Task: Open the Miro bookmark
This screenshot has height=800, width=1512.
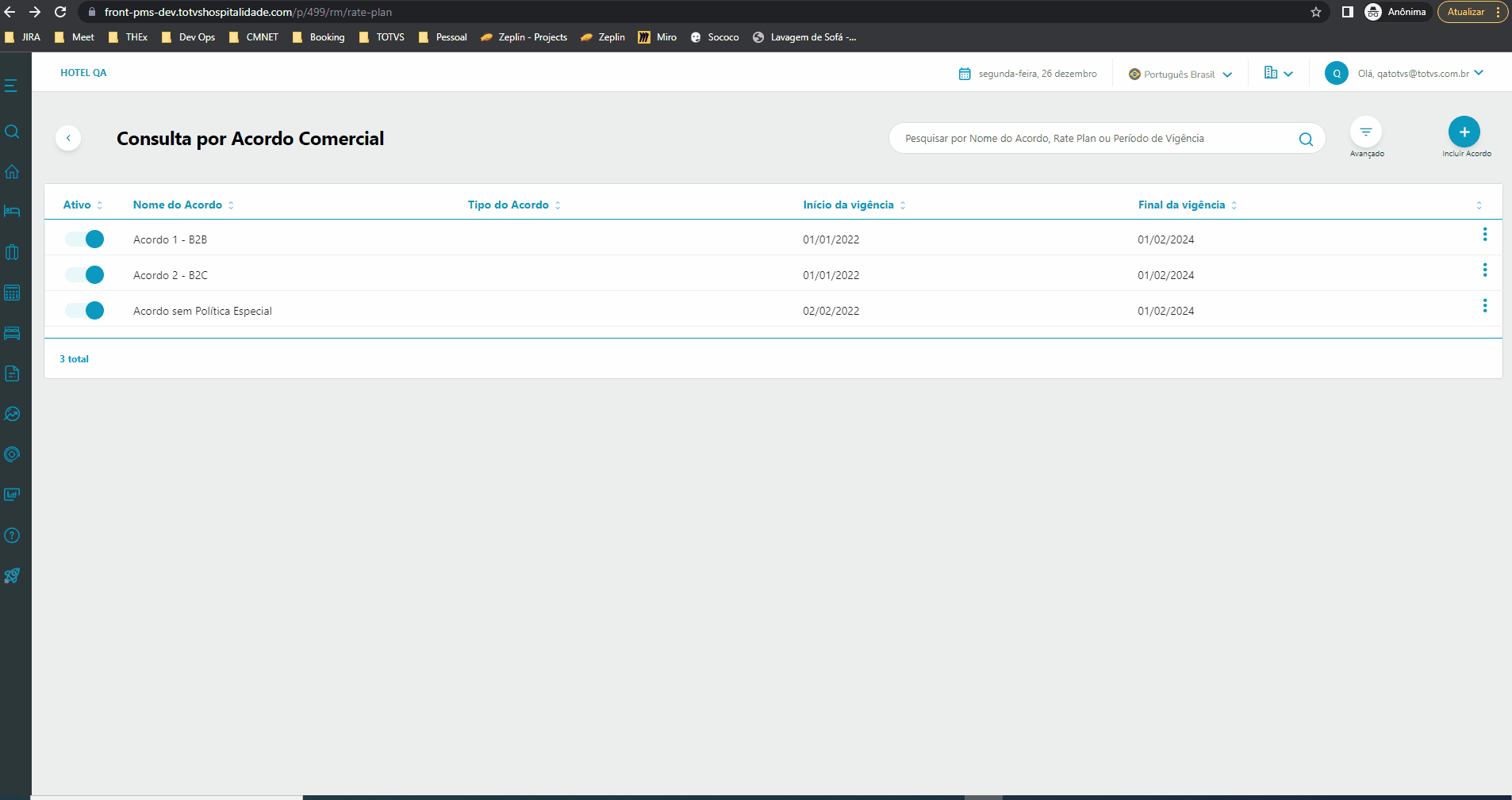Action: point(658,37)
